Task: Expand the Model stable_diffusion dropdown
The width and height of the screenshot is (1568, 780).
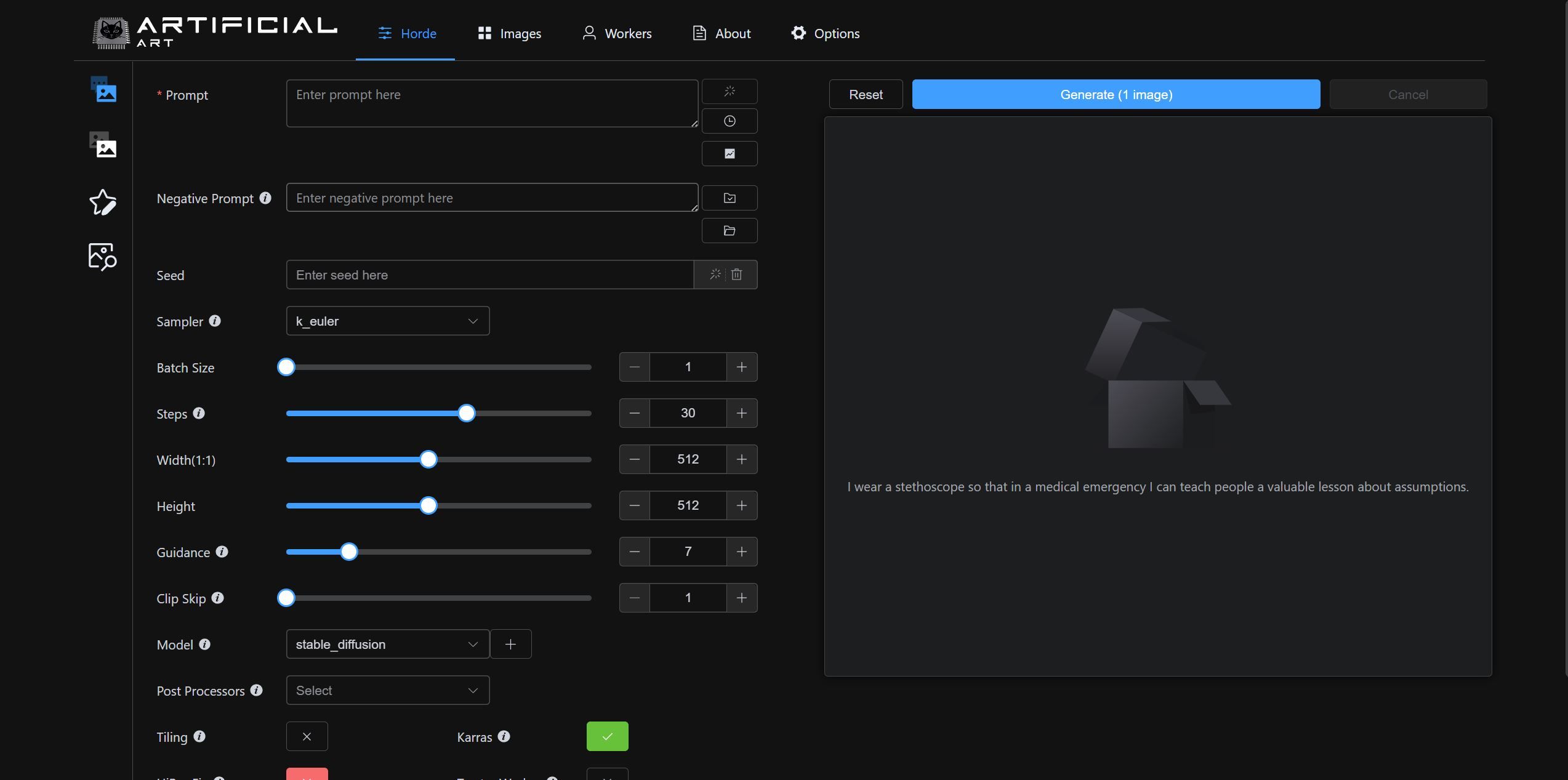Action: click(388, 645)
